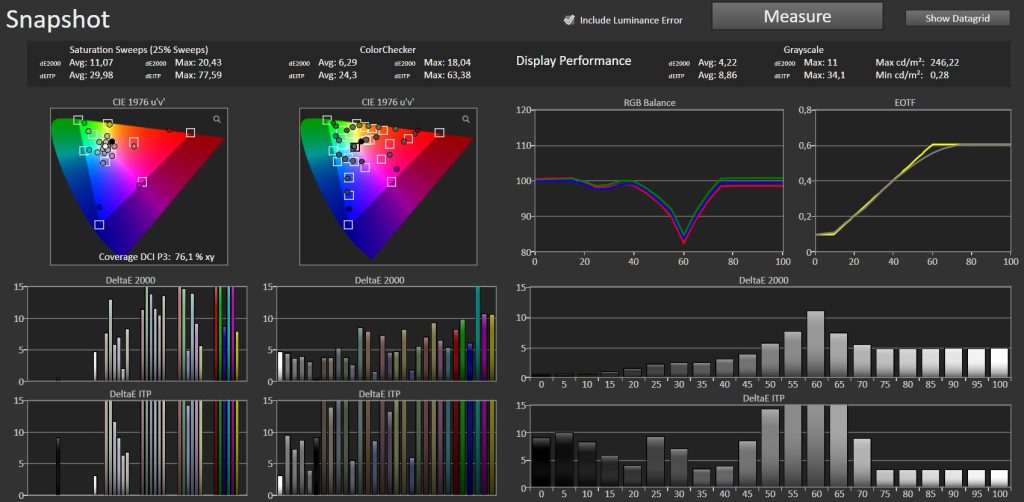Select the 60 bar in grayscale DeltaE 2000
Image resolution: width=1024 pixels, height=502 pixels.
[815, 342]
